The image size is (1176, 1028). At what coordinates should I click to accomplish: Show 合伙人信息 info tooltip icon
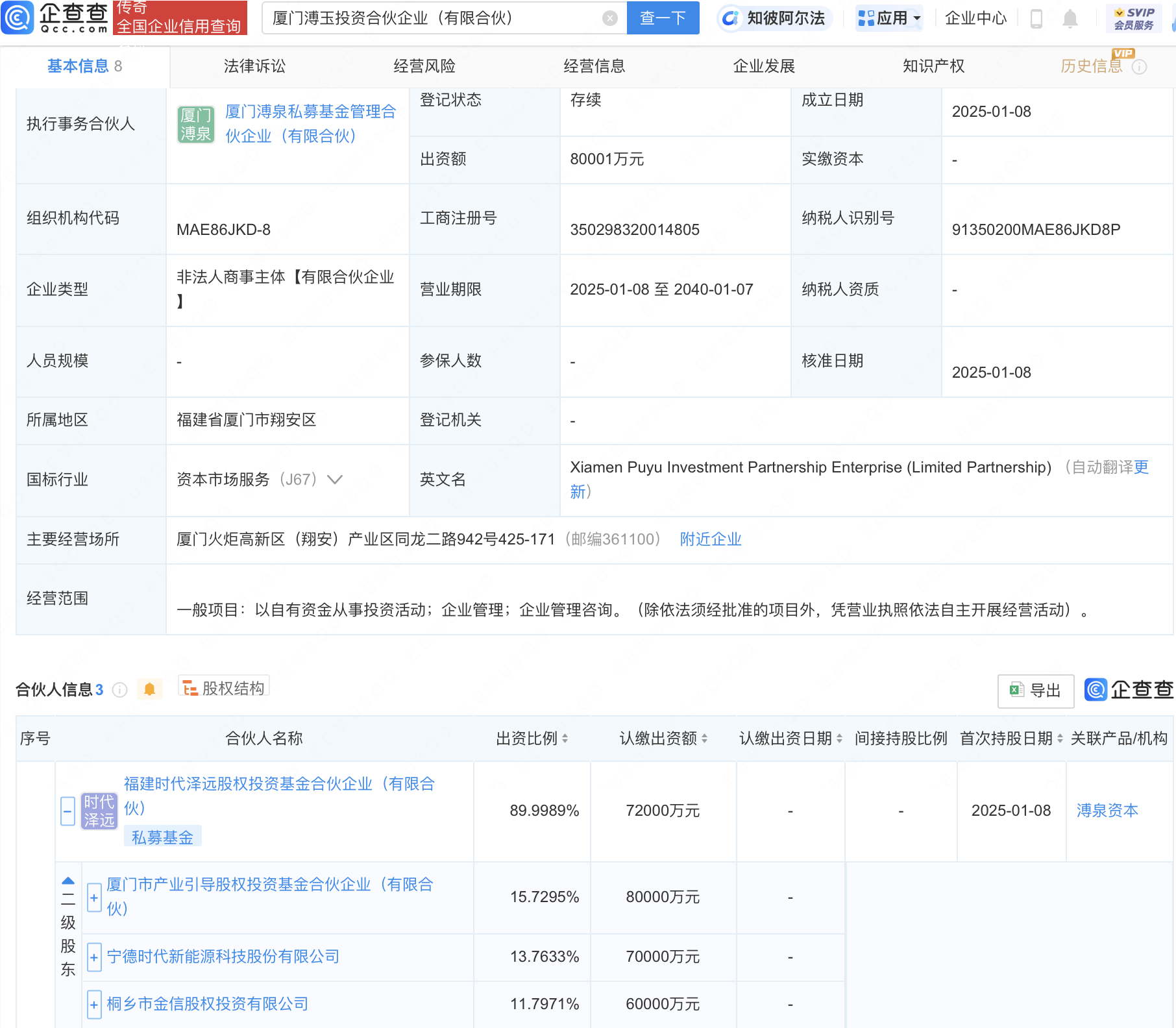(119, 690)
